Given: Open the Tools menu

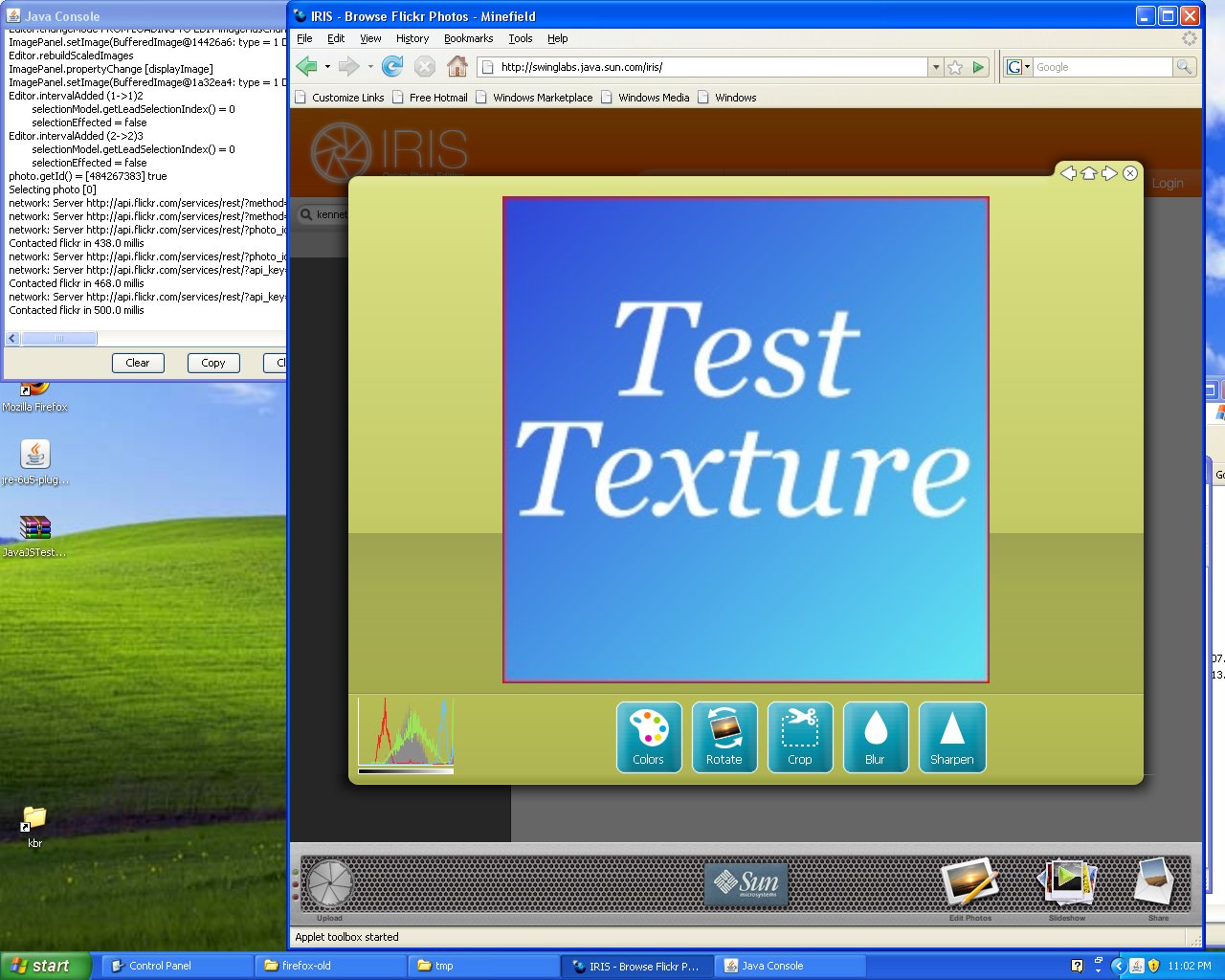Looking at the screenshot, I should click(520, 38).
